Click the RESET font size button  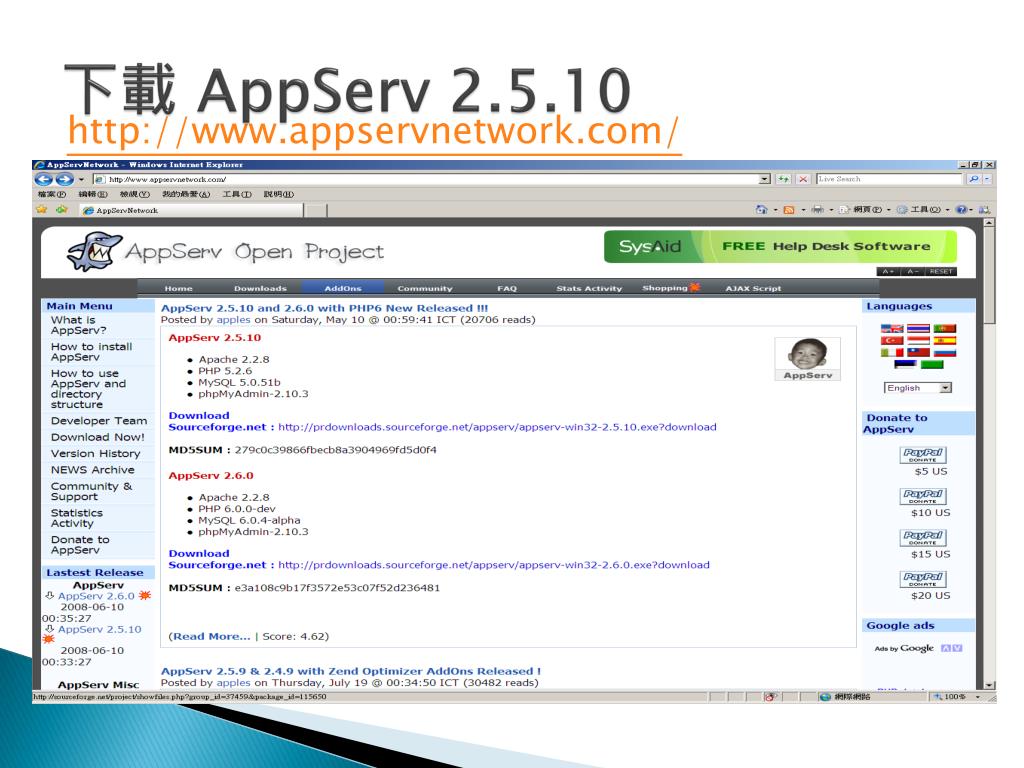pos(941,272)
